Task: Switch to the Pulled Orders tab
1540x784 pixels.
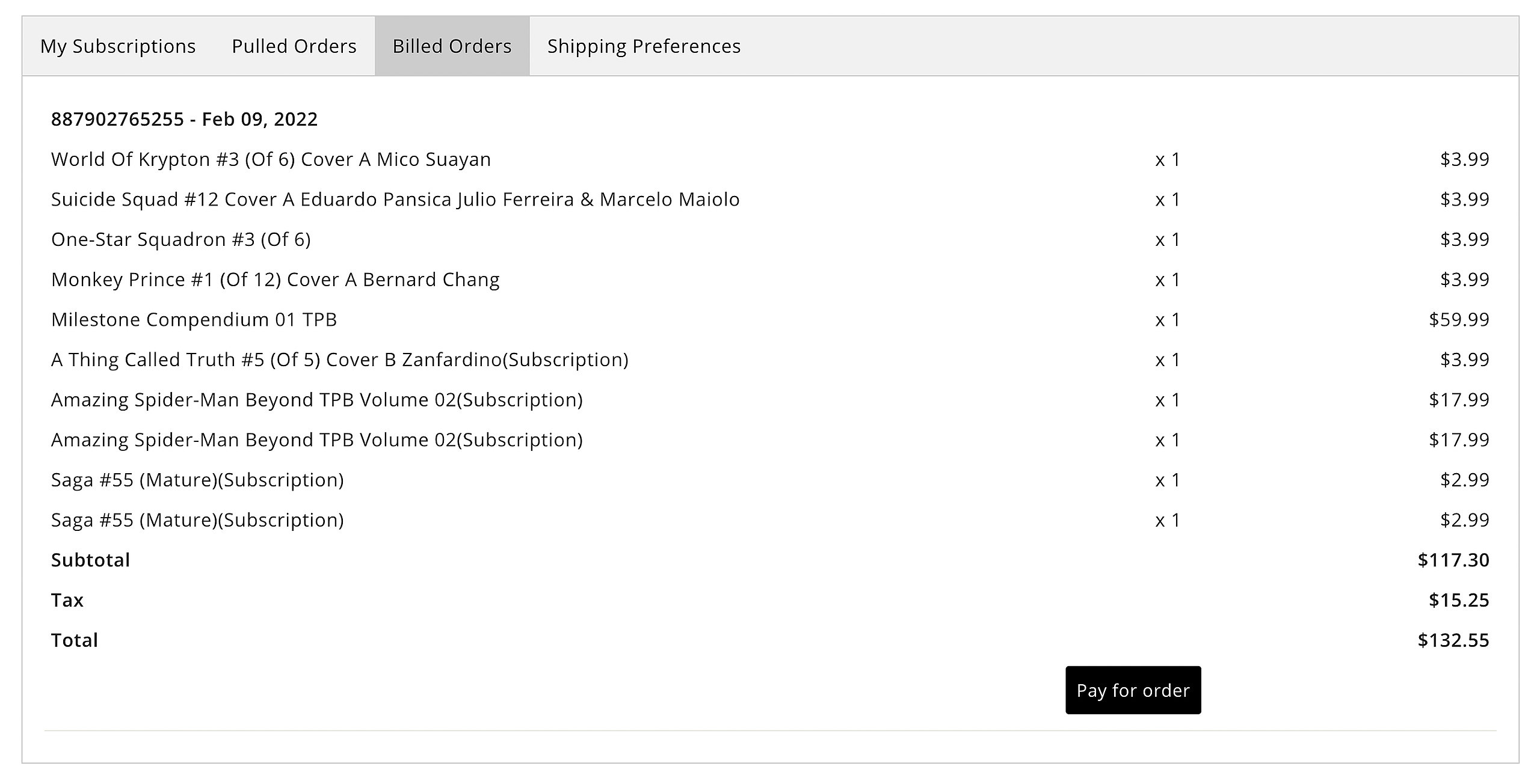Action: click(x=294, y=46)
